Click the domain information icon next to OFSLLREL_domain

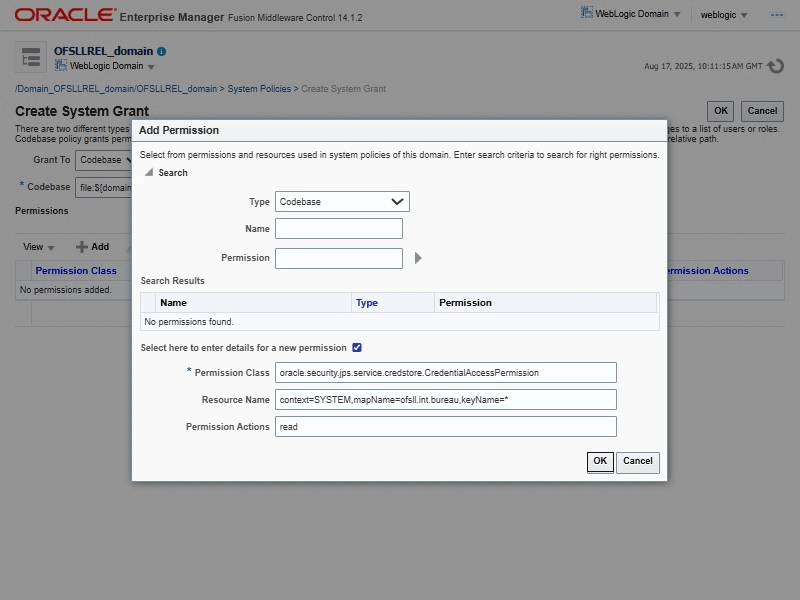pos(162,52)
